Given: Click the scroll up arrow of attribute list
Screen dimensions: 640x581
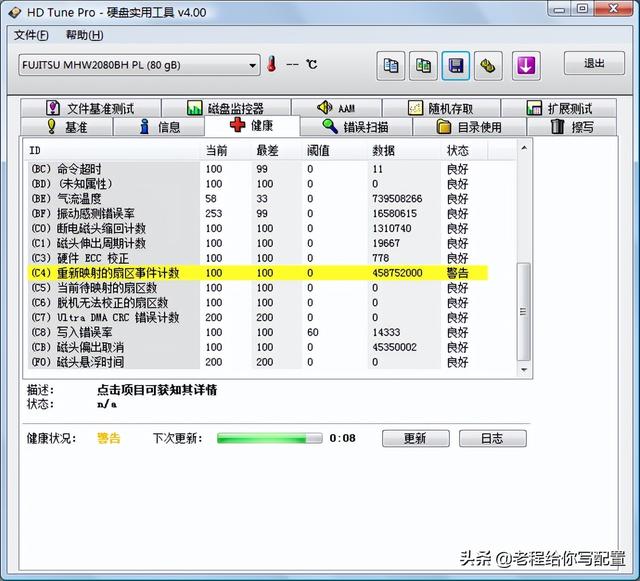Looking at the screenshot, I should tap(524, 148).
